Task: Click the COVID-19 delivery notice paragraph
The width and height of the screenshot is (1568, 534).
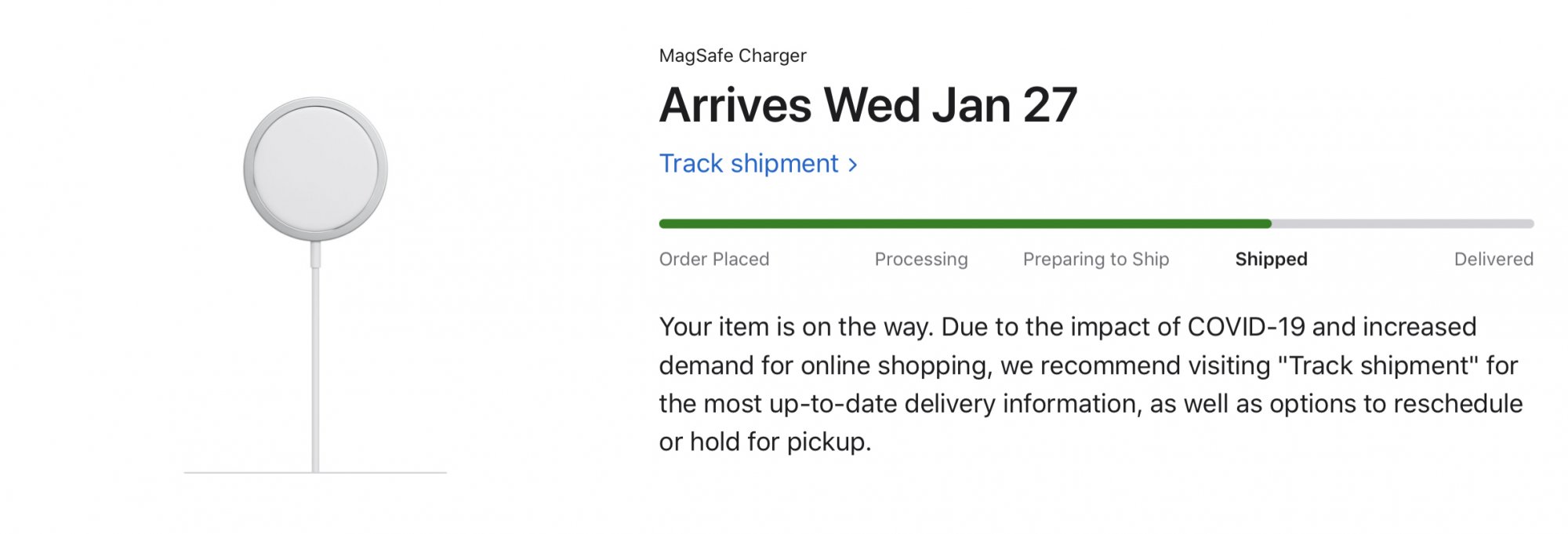Action: coord(1091,384)
